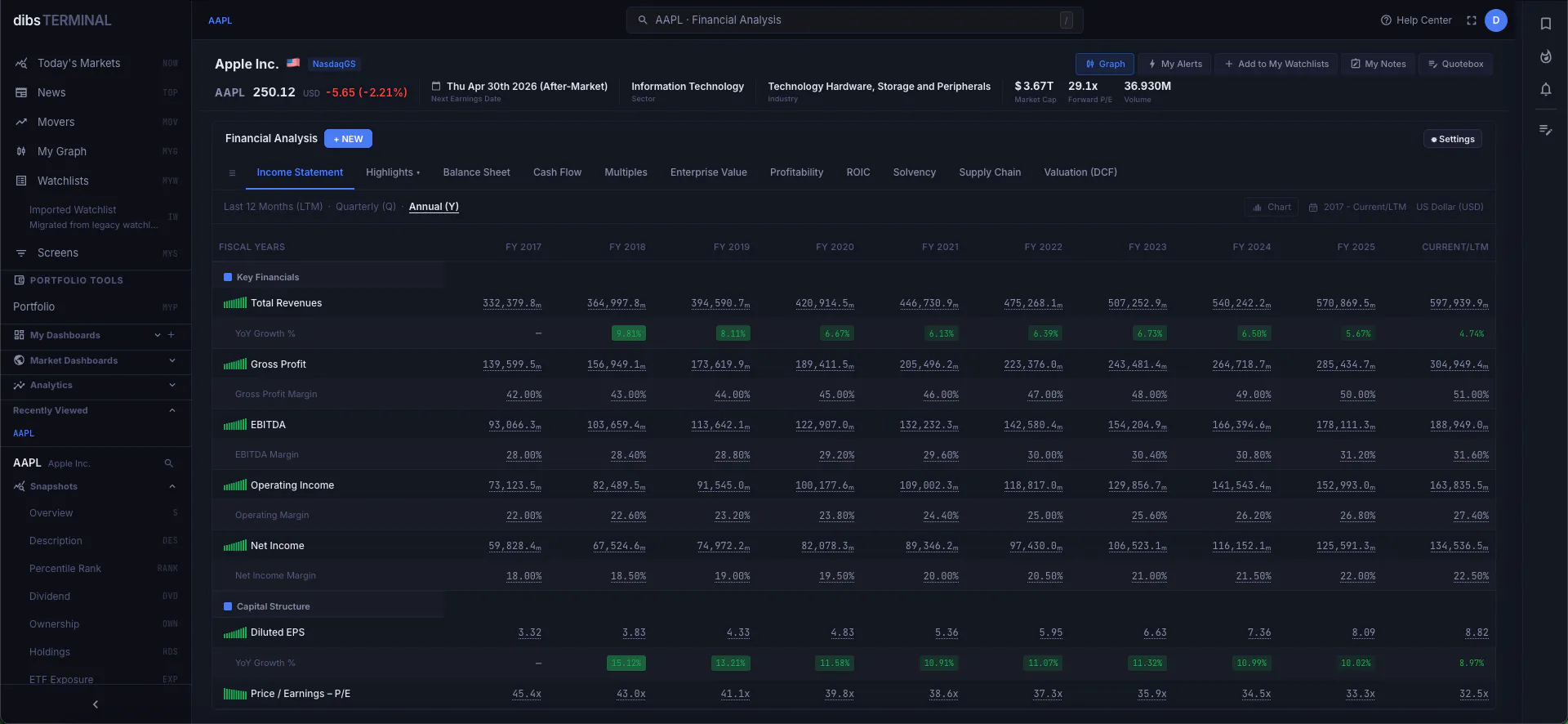Open the Help Center link
Screen dimensions: 1568x724
[x=1415, y=20]
